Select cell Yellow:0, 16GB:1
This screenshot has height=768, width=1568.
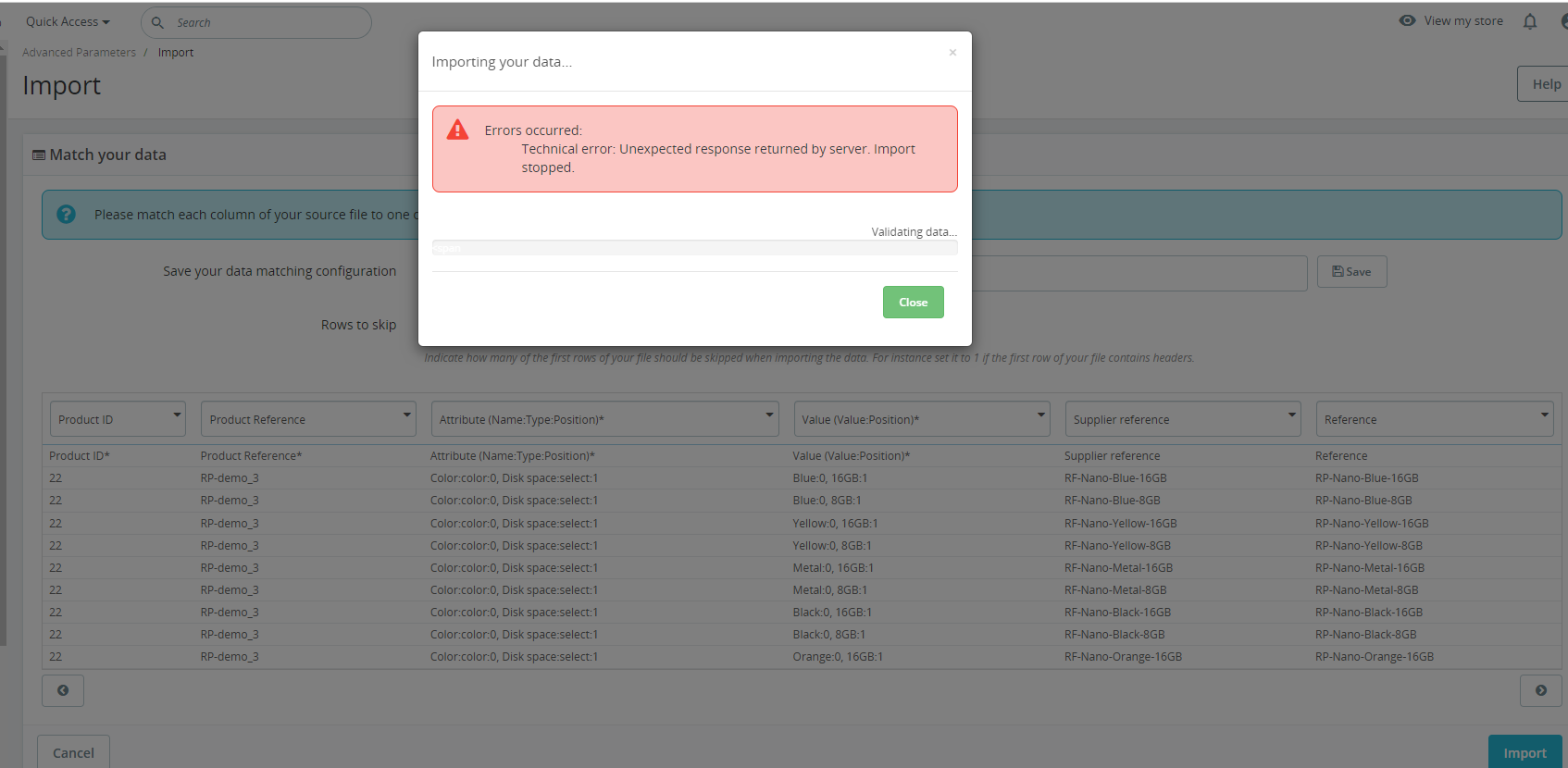[835, 524]
